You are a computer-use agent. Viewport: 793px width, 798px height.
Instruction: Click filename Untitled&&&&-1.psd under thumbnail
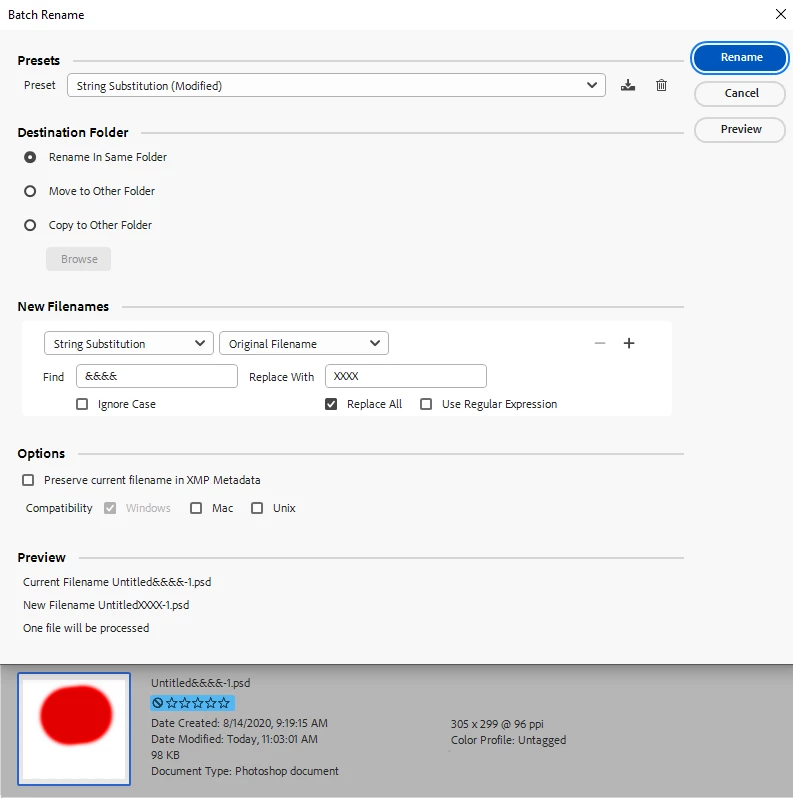(x=201, y=683)
